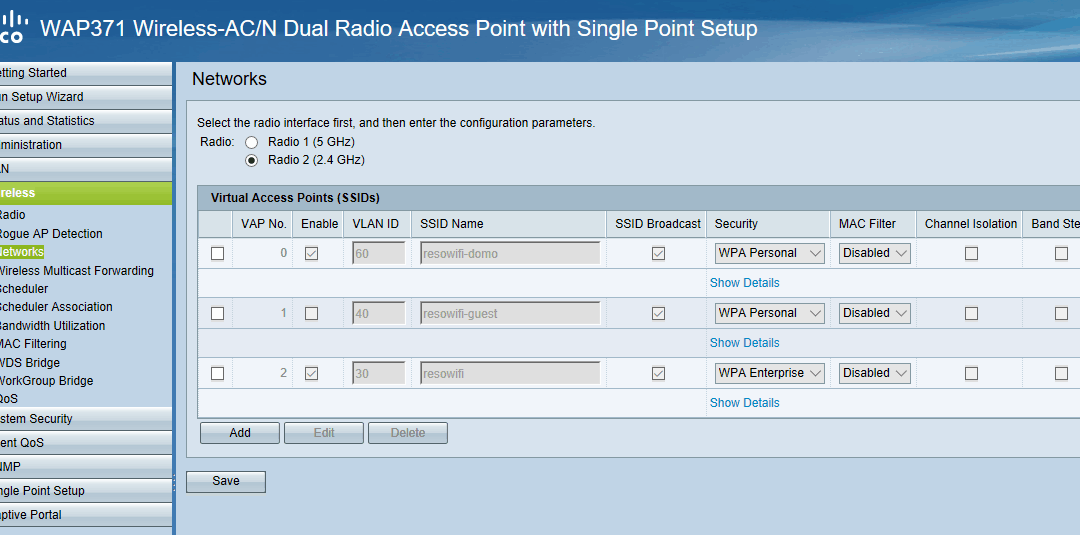Tick the row checkbox for VAP 0
1080x535 pixels.
(x=218, y=253)
